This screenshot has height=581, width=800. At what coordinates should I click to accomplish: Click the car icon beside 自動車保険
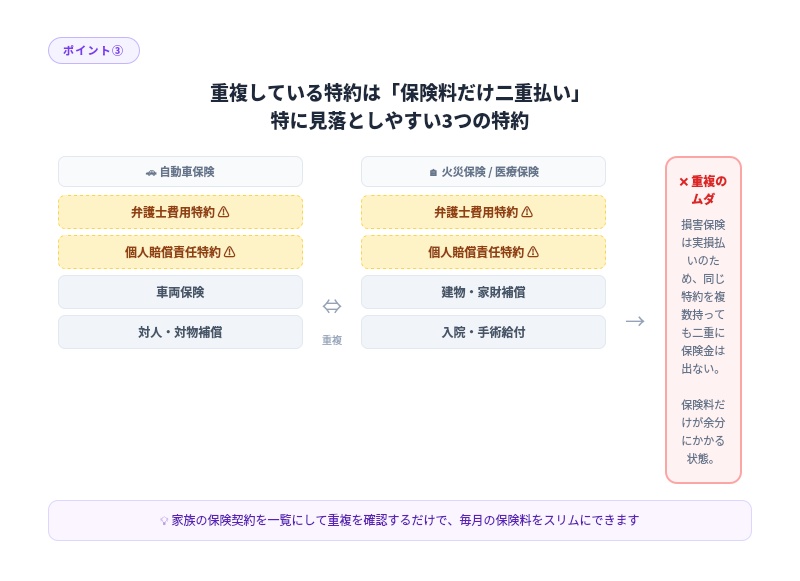click(151, 172)
